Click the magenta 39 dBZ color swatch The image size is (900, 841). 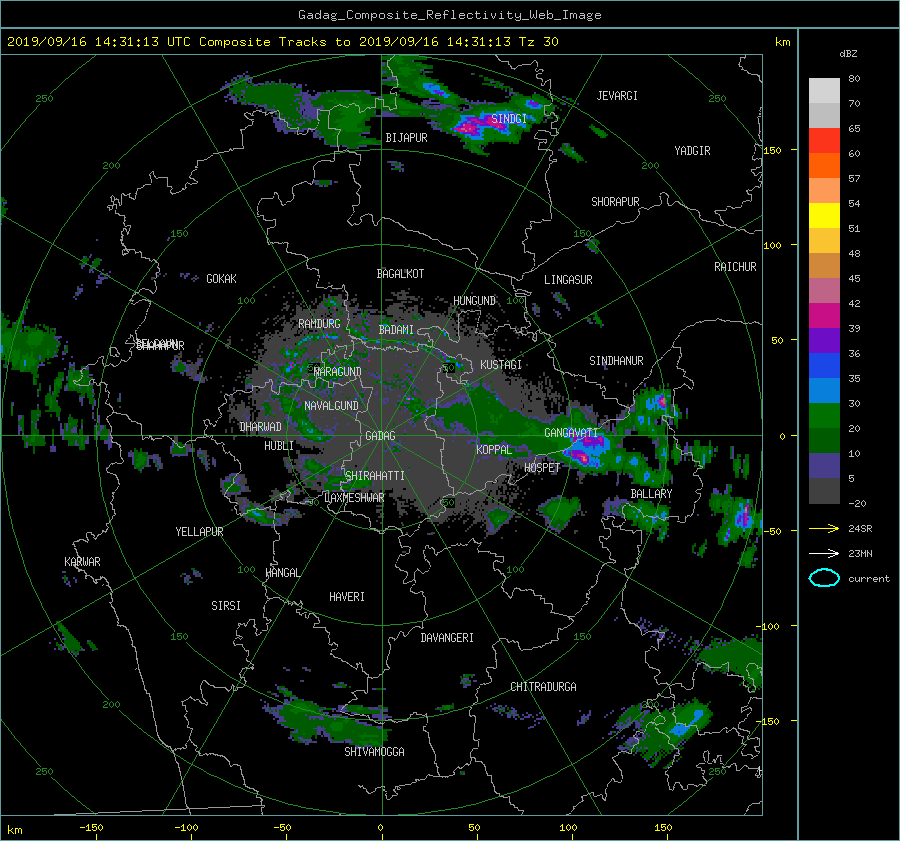pos(824,315)
